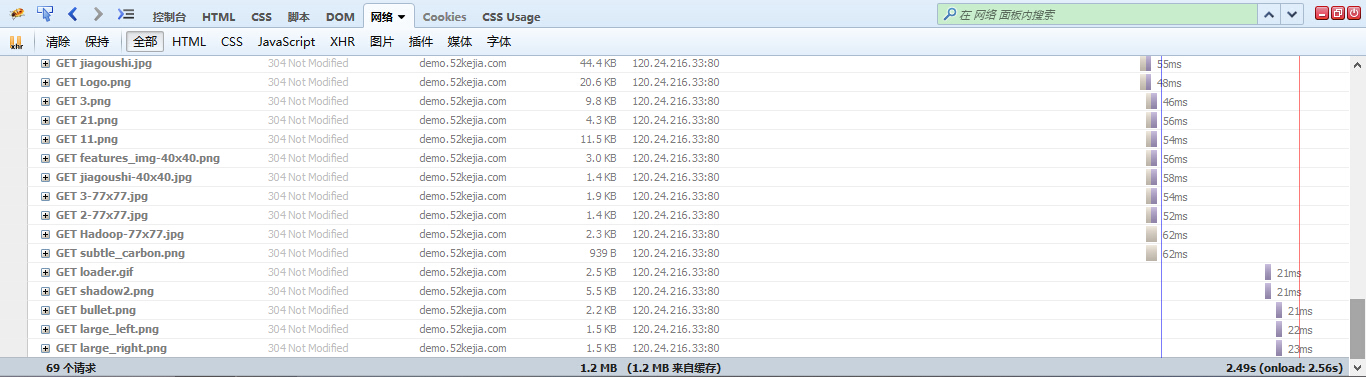Detach Firebug into a separate window
This screenshot has width=1366, height=377.
1337,13
